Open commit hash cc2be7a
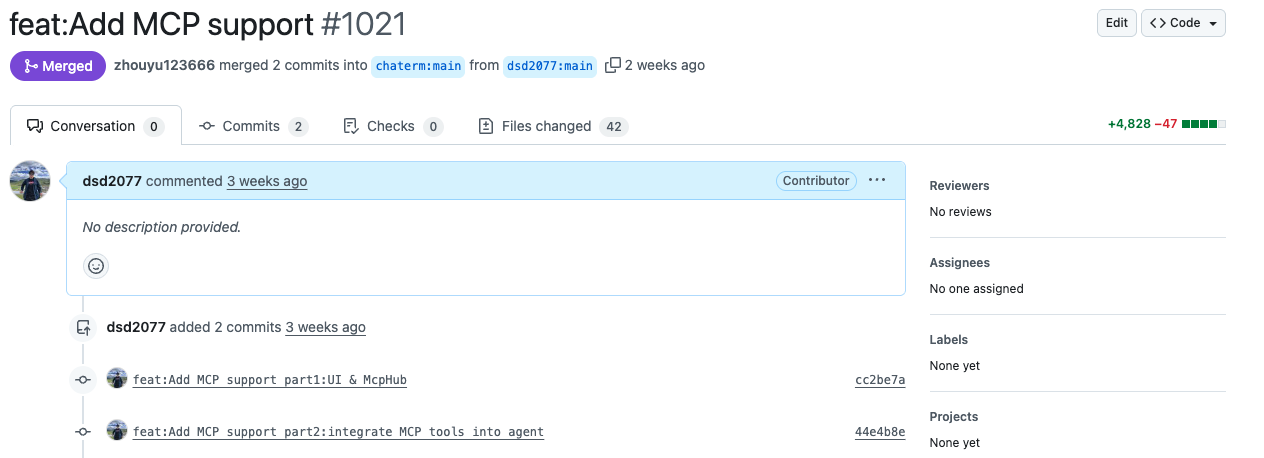 [x=880, y=380]
